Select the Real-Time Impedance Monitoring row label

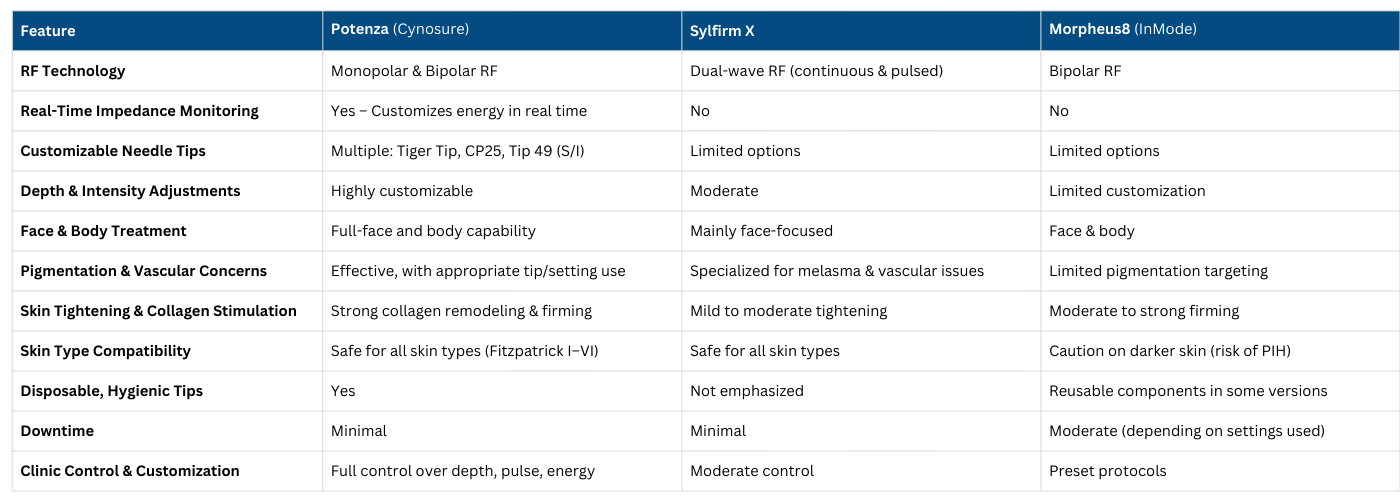[139, 111]
